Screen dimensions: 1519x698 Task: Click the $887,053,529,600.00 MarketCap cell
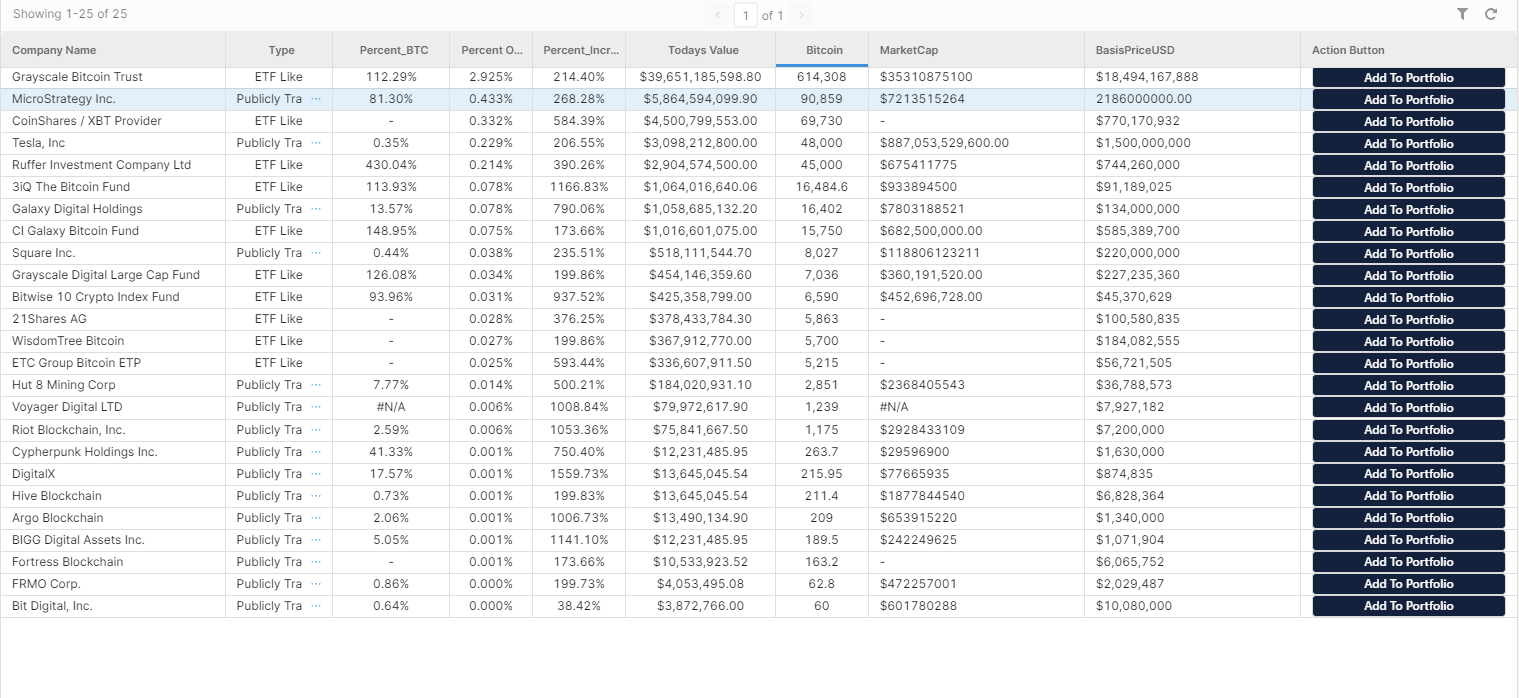click(x=976, y=143)
